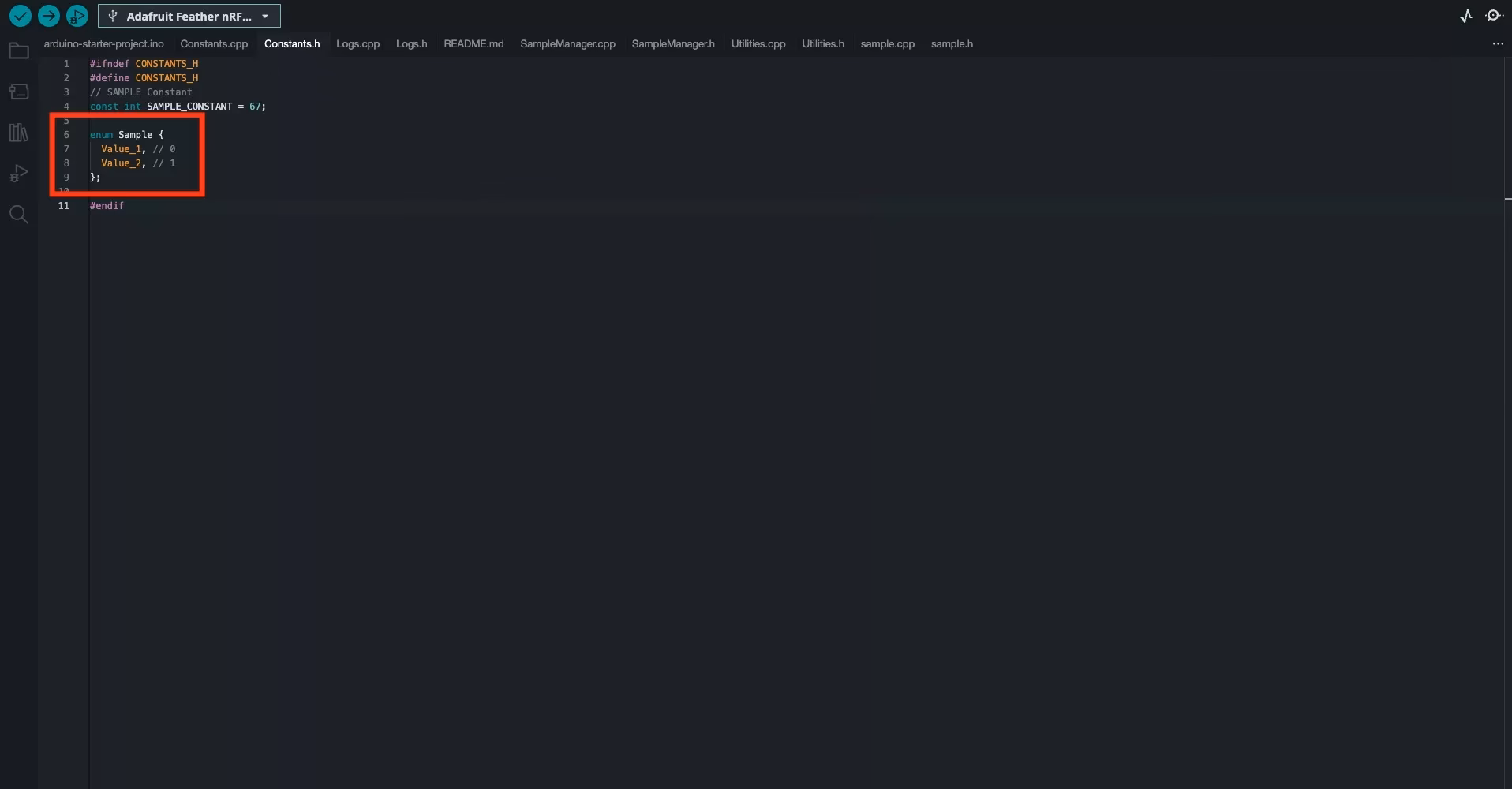Open the Boards Manager panel

17,91
